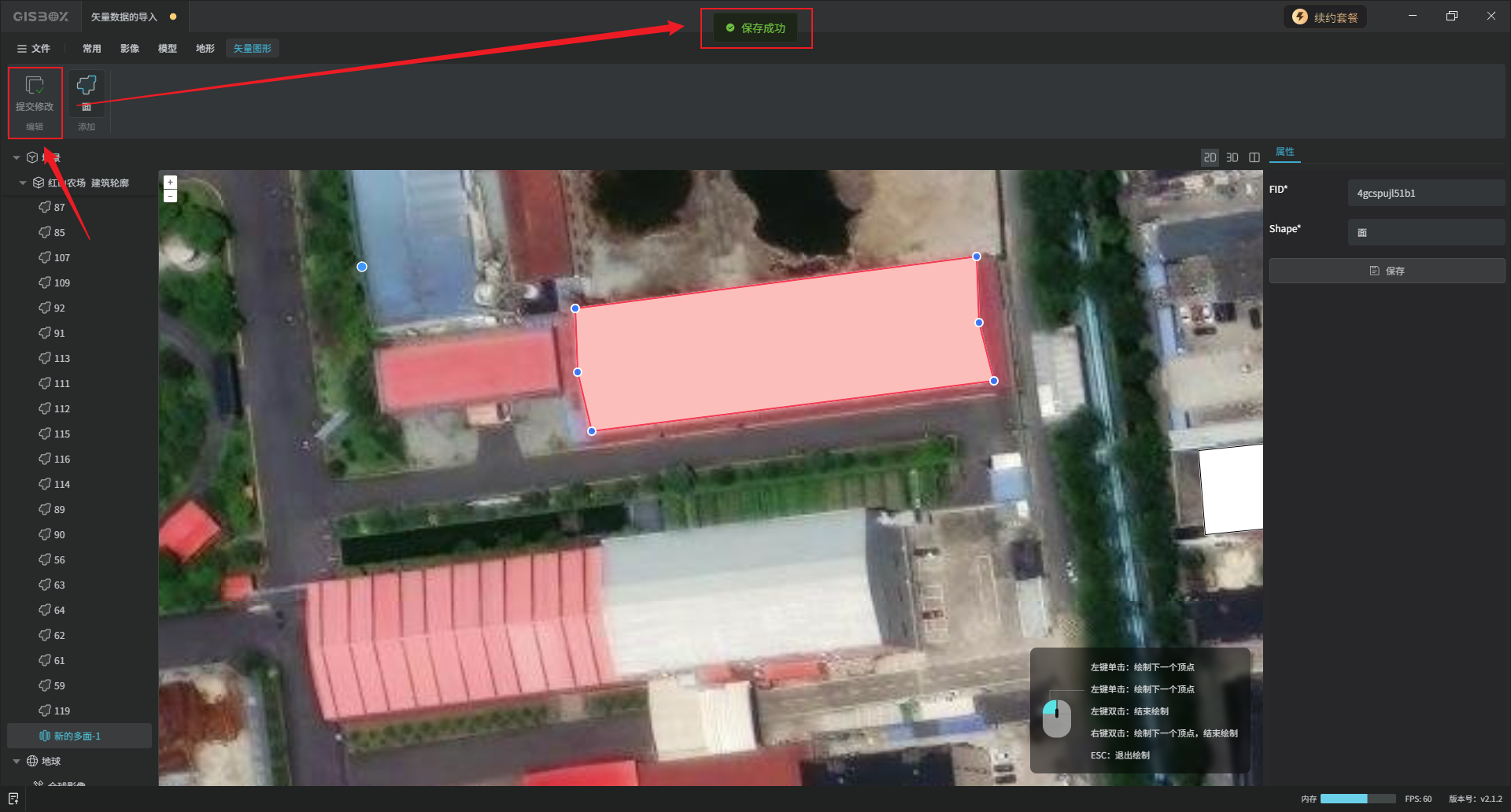This screenshot has width=1511, height=812.
Task: Click the 续约套餐 lightning icon
Action: (1300, 17)
